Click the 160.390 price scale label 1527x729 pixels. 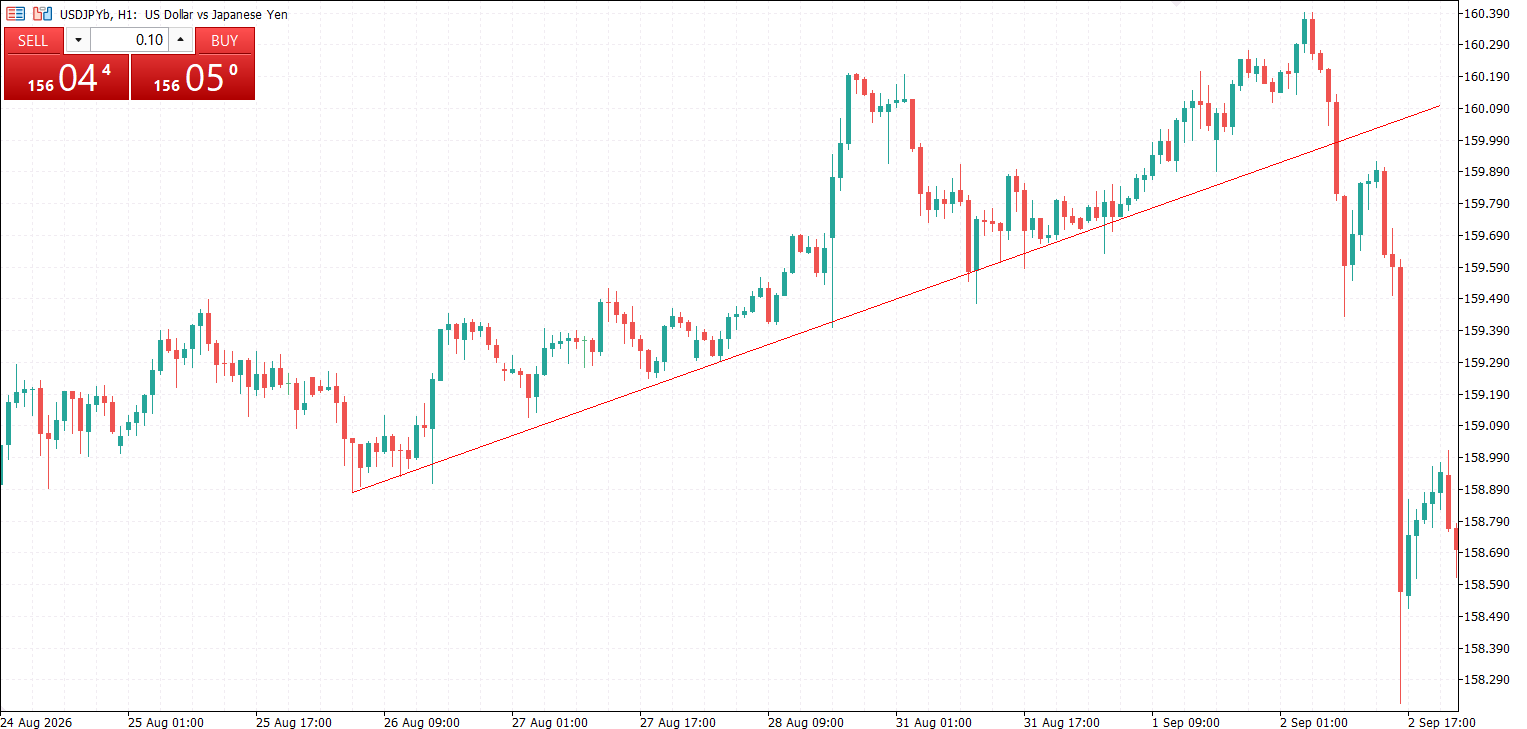(x=1485, y=13)
